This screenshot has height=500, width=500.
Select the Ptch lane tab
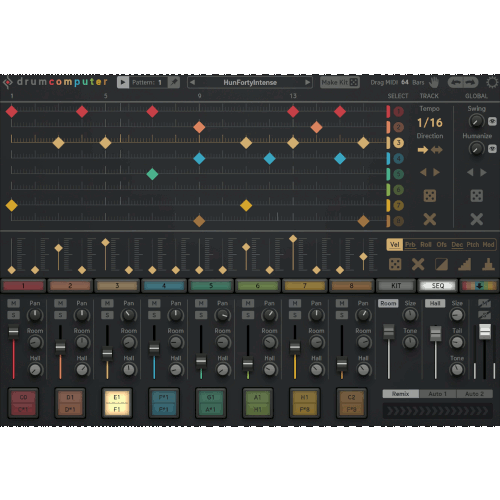point(473,245)
